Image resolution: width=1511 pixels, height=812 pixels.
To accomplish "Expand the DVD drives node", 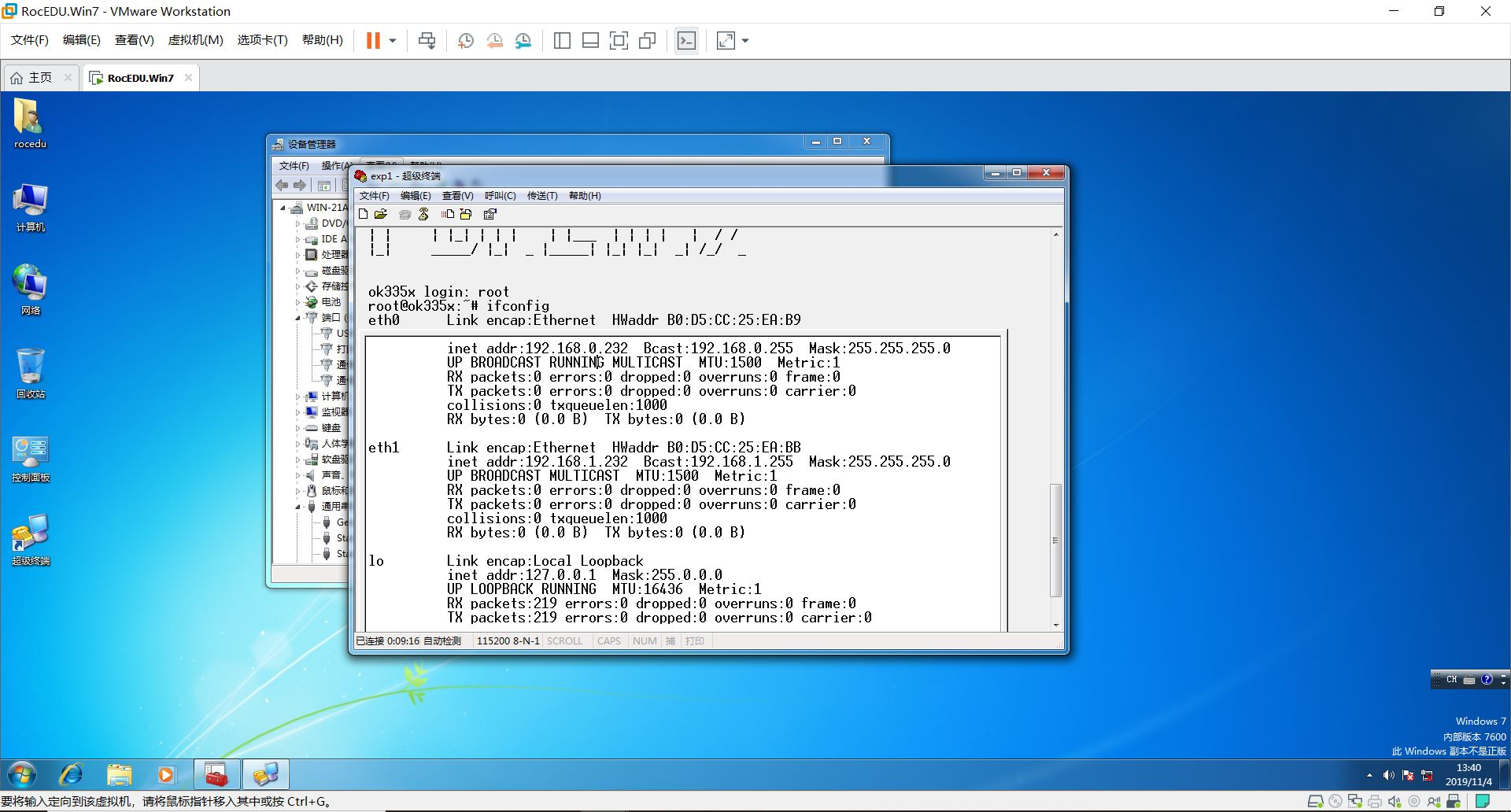I will [298, 223].
